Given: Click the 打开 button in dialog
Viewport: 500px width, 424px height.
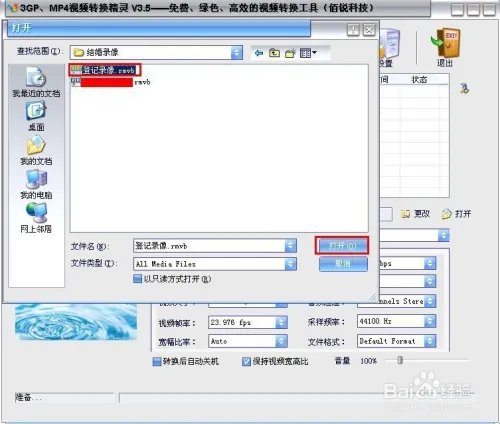Looking at the screenshot, I should 342,246.
